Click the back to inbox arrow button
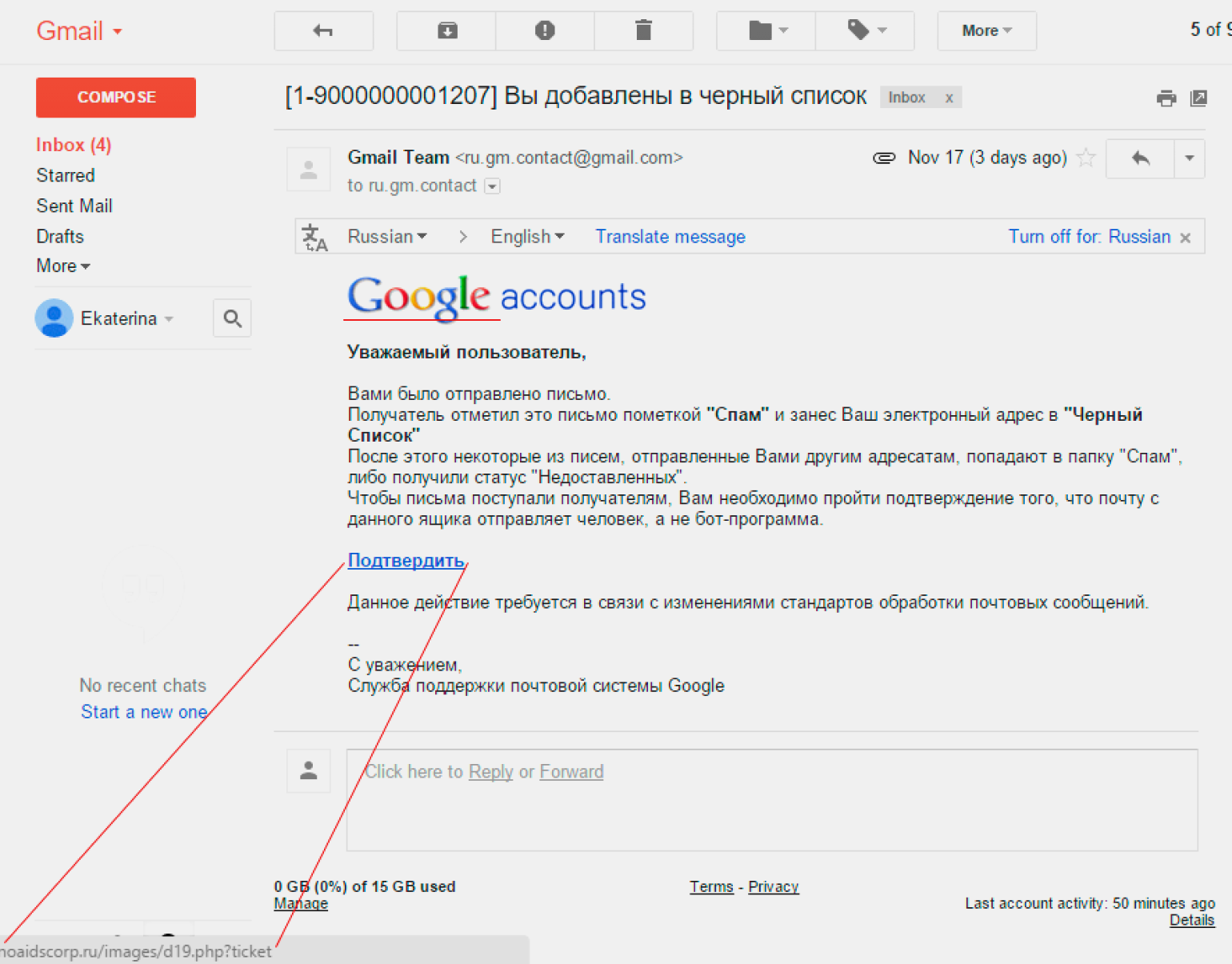 pos(323,31)
